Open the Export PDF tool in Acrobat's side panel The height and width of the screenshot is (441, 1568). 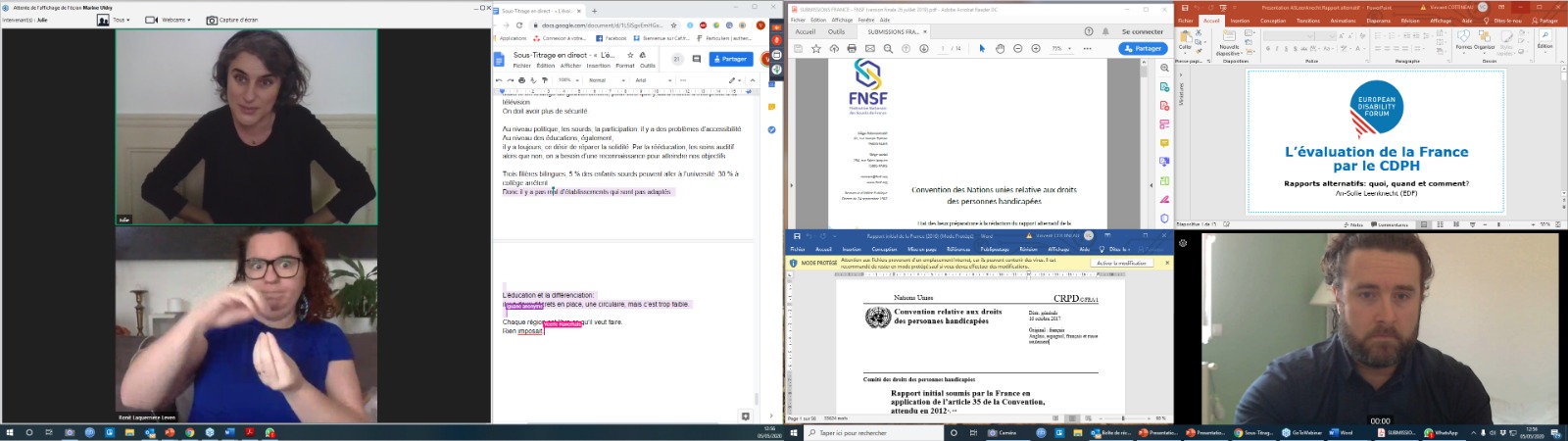coord(1164,87)
